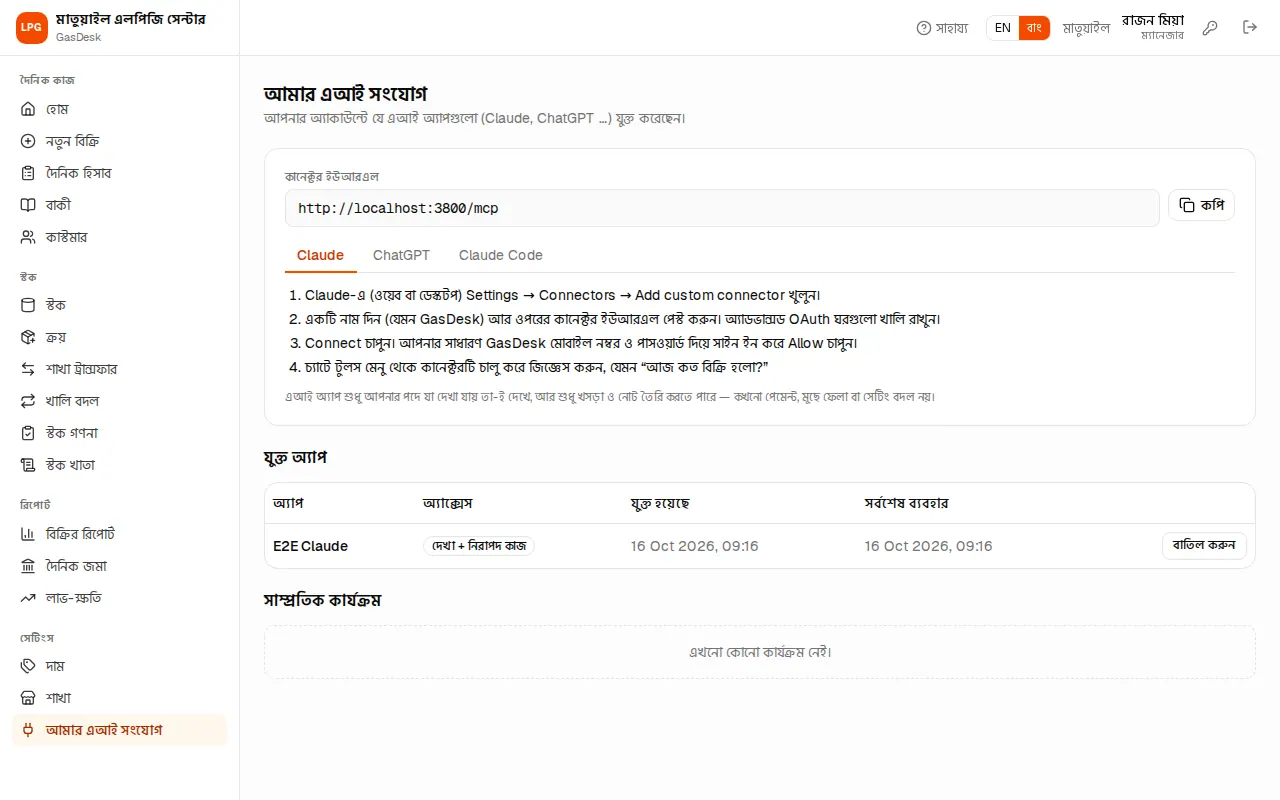The image size is (1280, 800).
Task: Click the বিক্রির রিপোর্ট bar chart icon
Action: (x=28, y=534)
